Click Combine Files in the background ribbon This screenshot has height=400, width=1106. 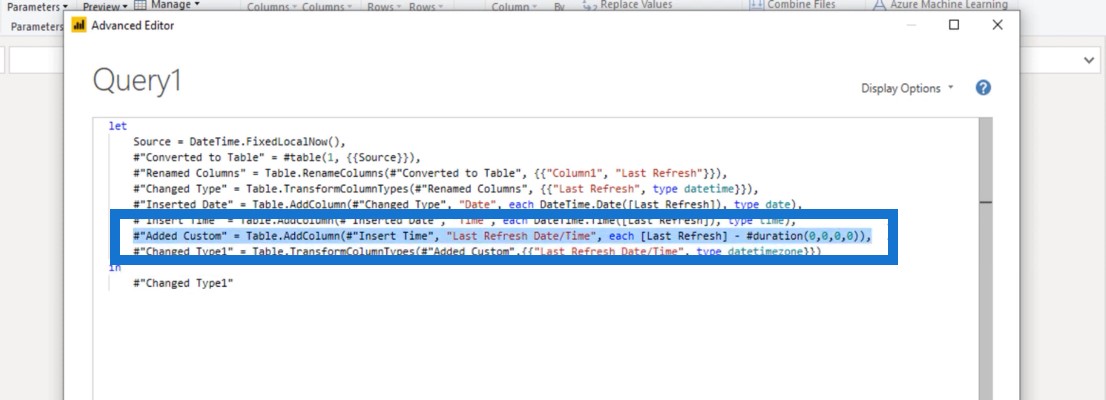792,5
